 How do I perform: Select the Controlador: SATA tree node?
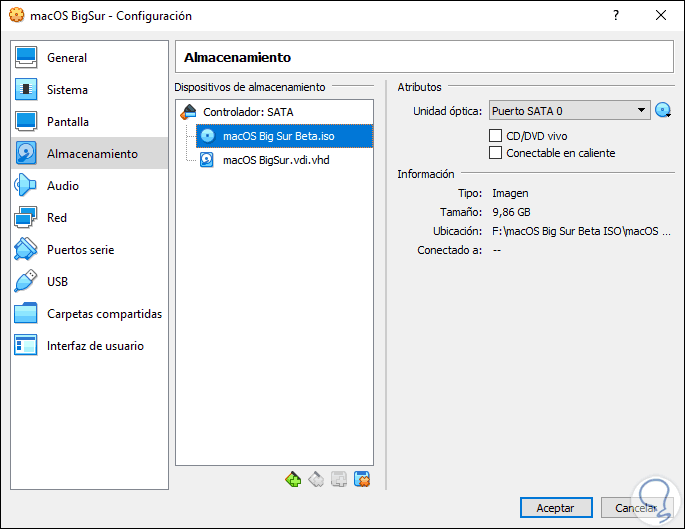click(248, 113)
